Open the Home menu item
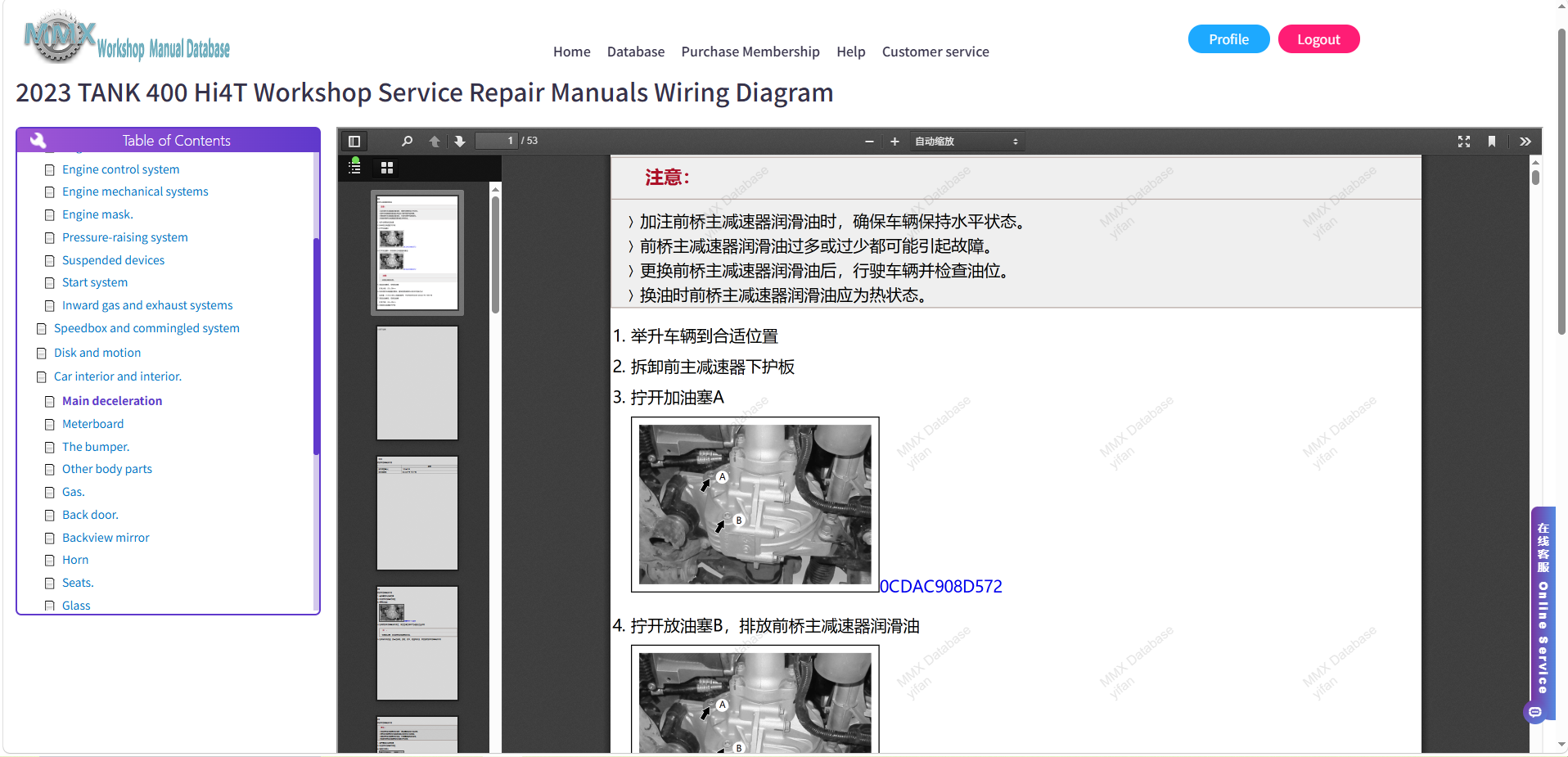Screen dimensions: 1568x757 (571, 52)
